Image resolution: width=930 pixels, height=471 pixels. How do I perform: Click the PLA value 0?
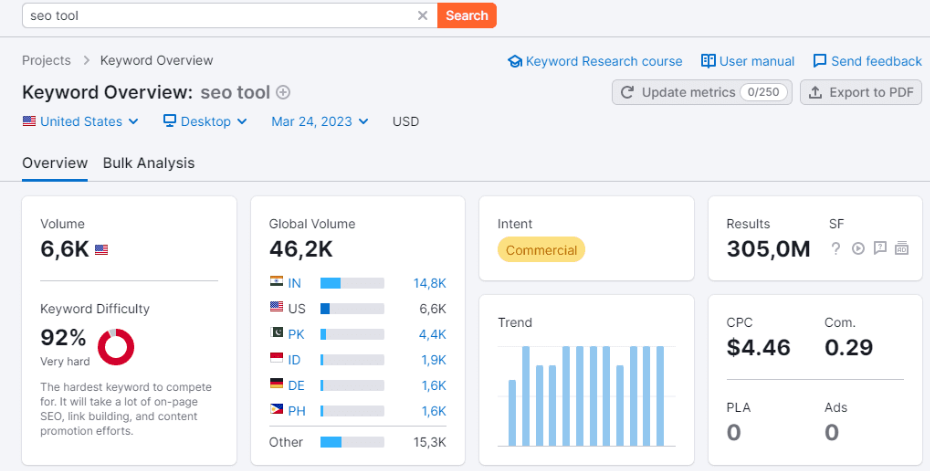[x=734, y=433]
